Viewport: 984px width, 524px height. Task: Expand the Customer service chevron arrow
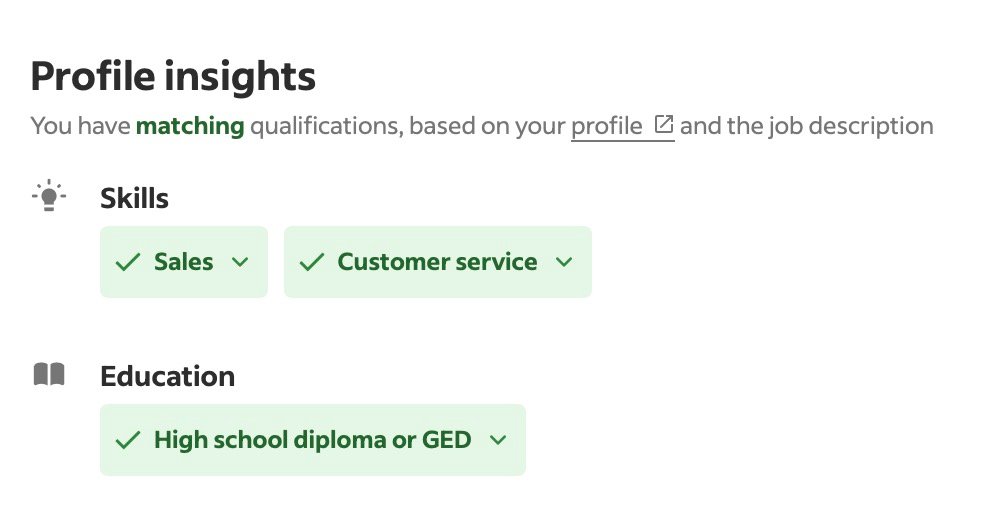(564, 262)
